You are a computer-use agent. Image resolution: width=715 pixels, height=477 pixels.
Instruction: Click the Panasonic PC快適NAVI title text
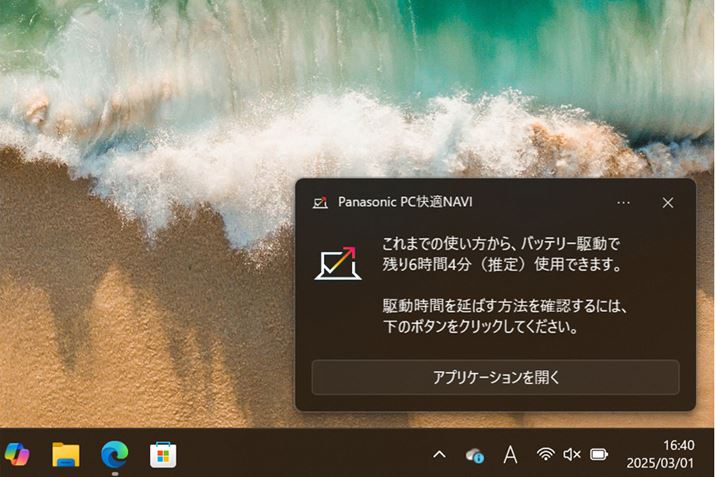pos(405,202)
